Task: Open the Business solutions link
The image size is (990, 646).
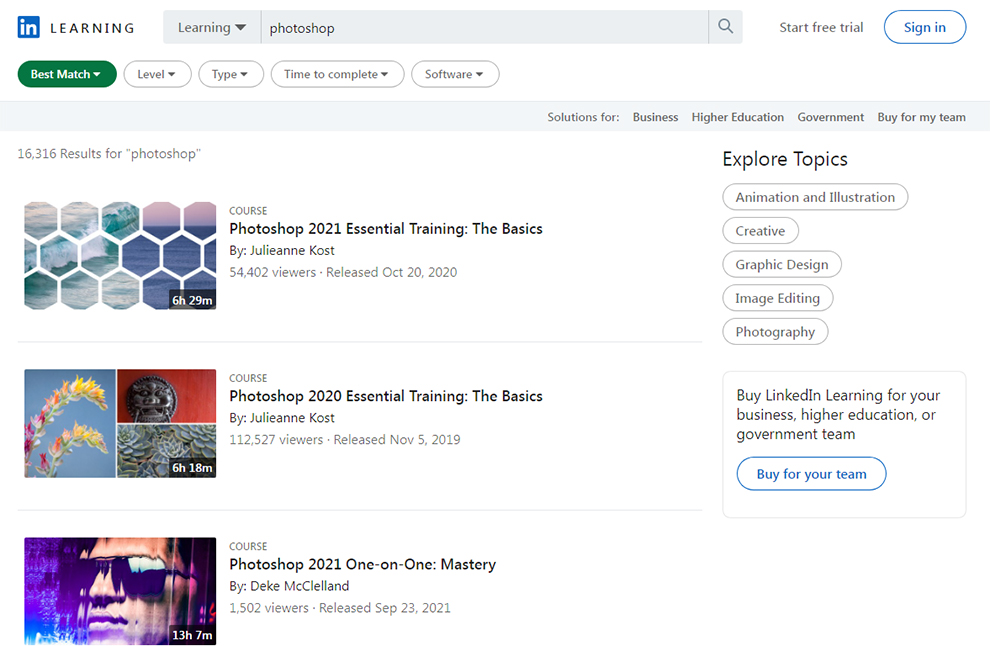Action: tap(655, 117)
